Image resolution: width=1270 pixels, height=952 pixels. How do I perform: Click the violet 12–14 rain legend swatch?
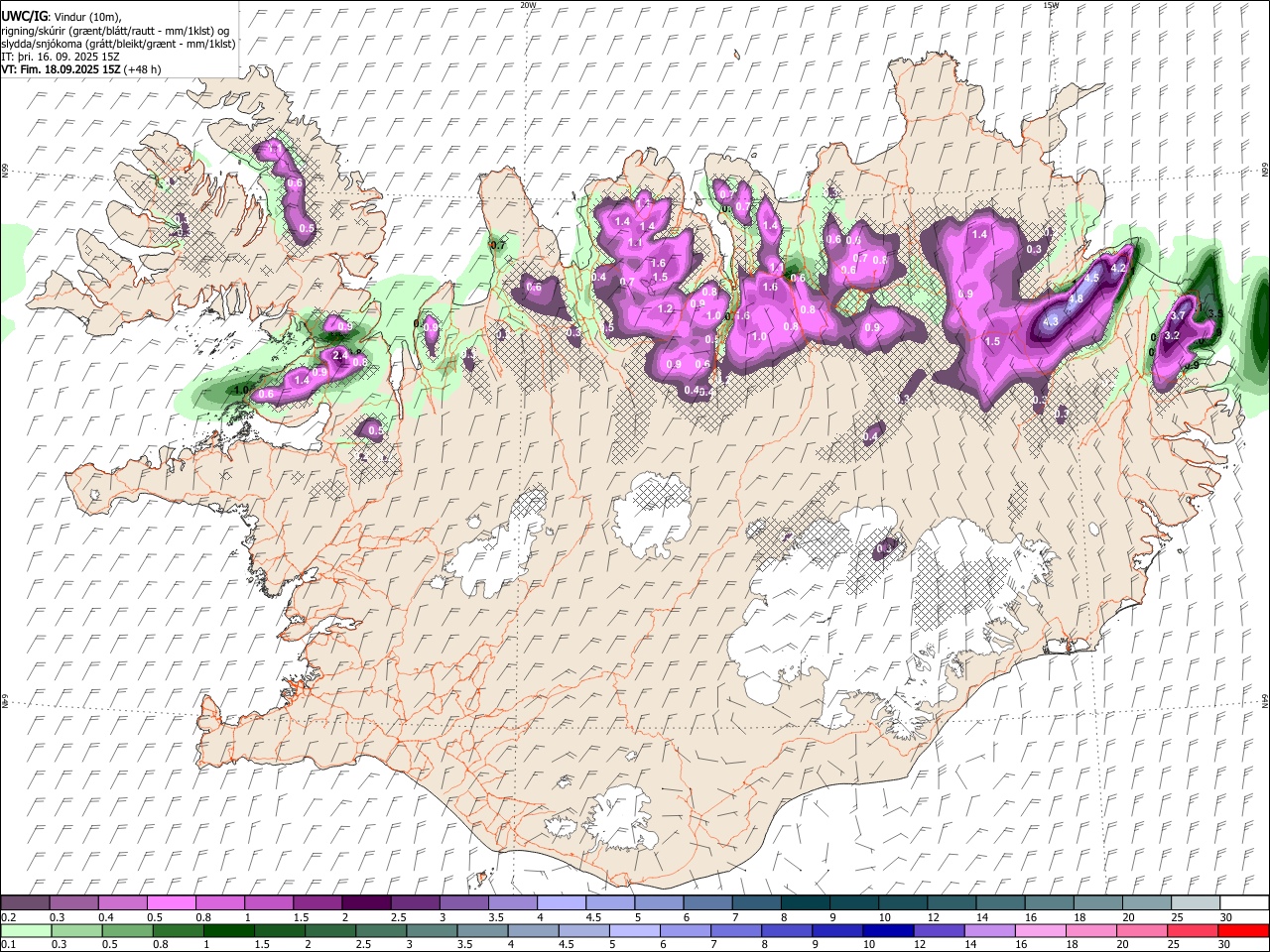941,931
